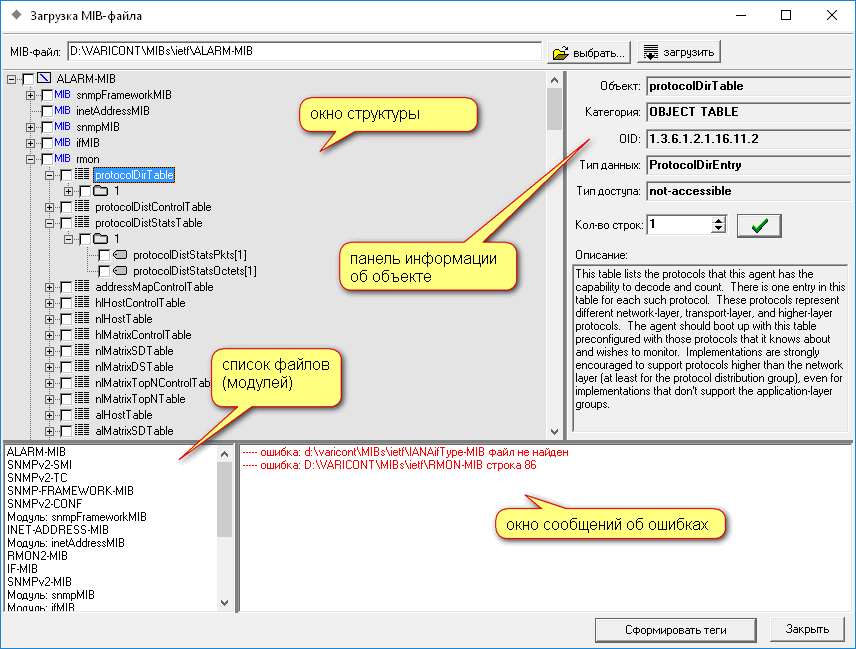Select RMON2-MIB in the file list
Viewport: 856px width, 649px height.
[38, 555]
